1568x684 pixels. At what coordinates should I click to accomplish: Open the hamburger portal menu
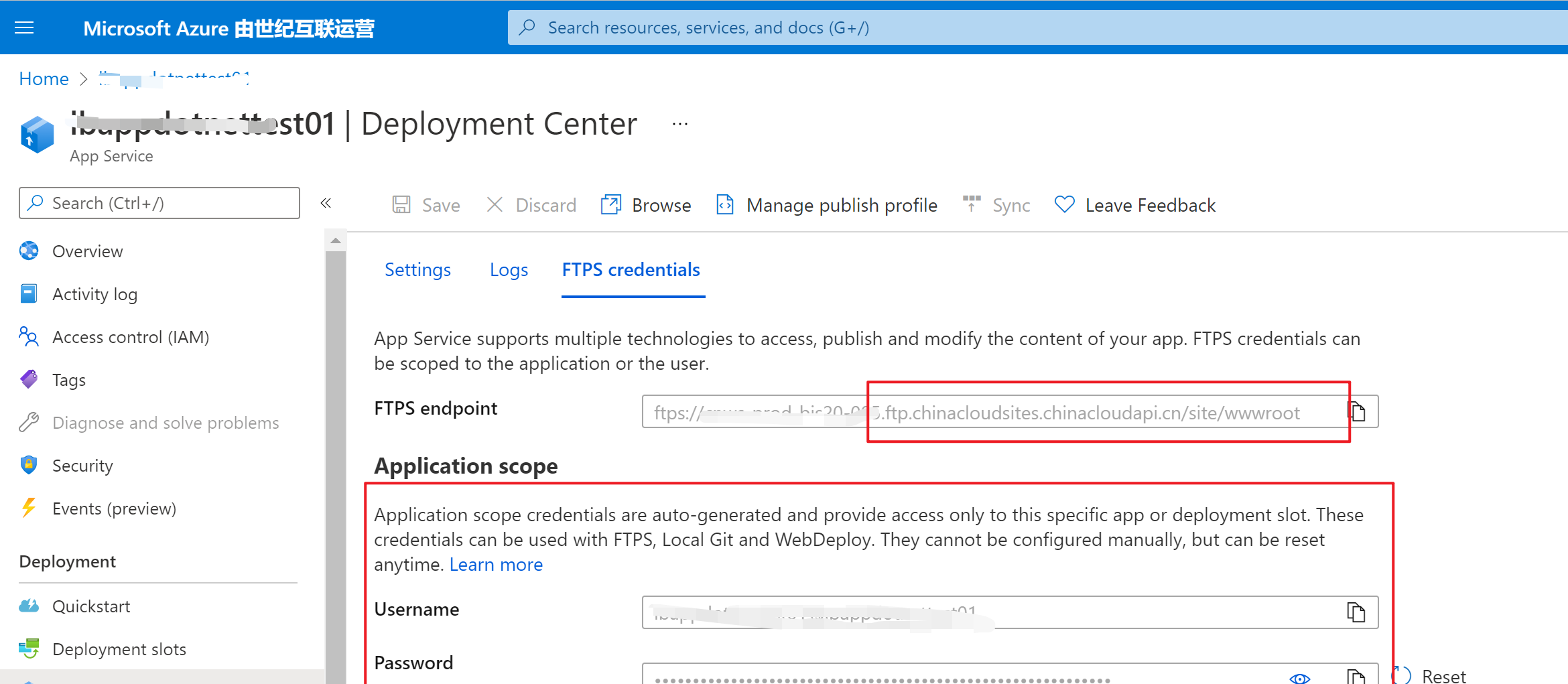[x=24, y=27]
